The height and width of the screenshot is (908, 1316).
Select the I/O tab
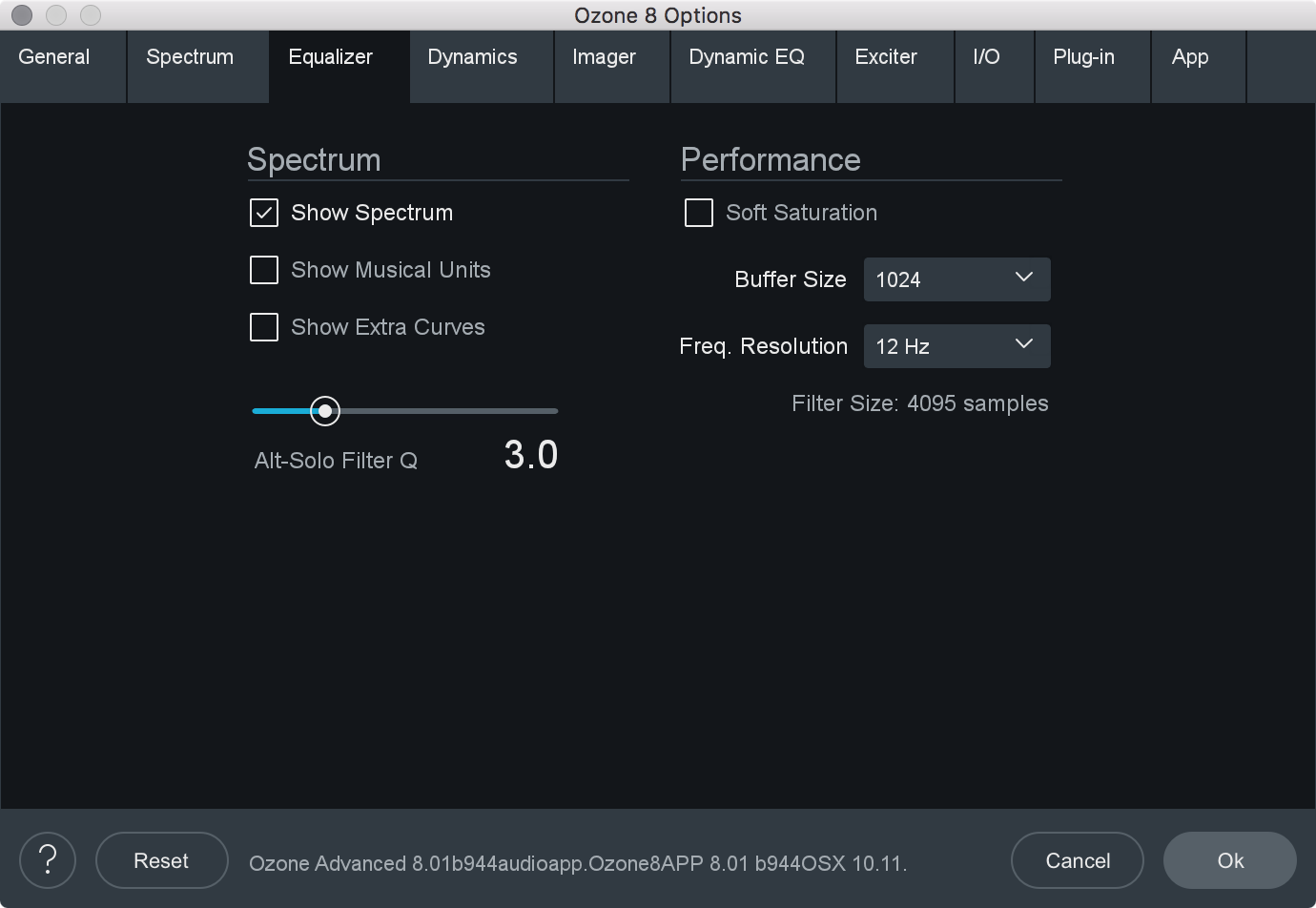click(995, 66)
